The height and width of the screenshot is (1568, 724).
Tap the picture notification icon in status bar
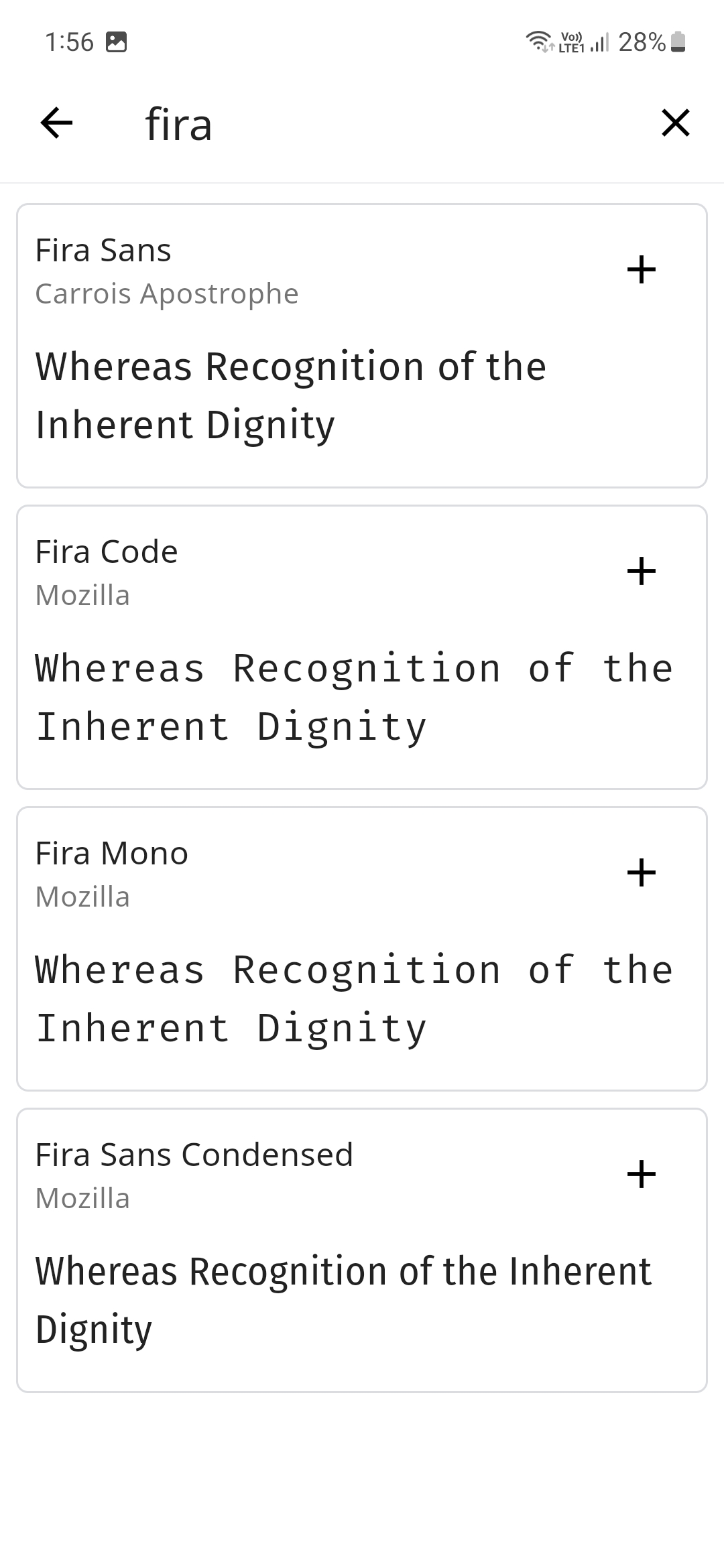pos(117,42)
